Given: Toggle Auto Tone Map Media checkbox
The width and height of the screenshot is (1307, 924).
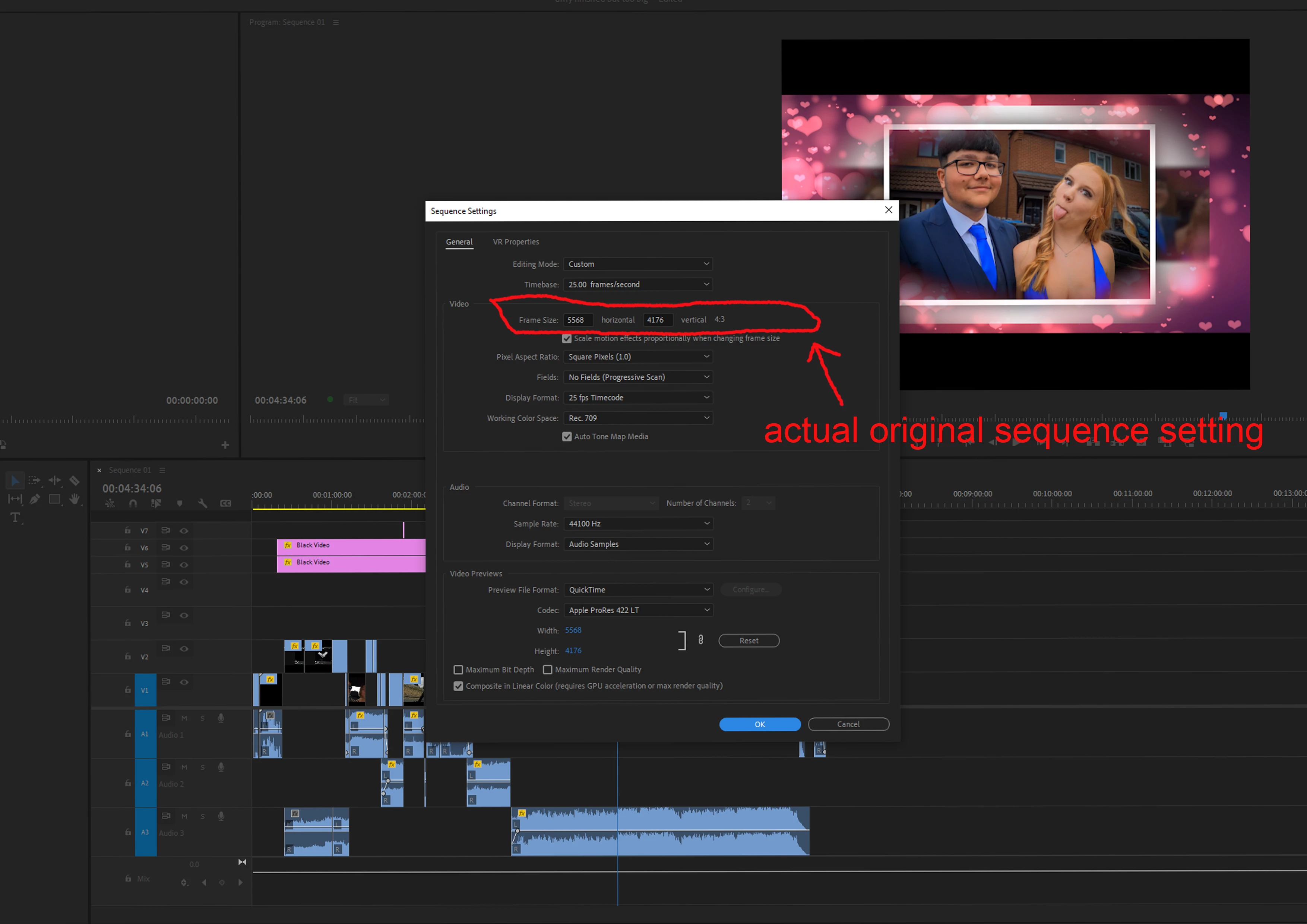Looking at the screenshot, I should pos(567,437).
